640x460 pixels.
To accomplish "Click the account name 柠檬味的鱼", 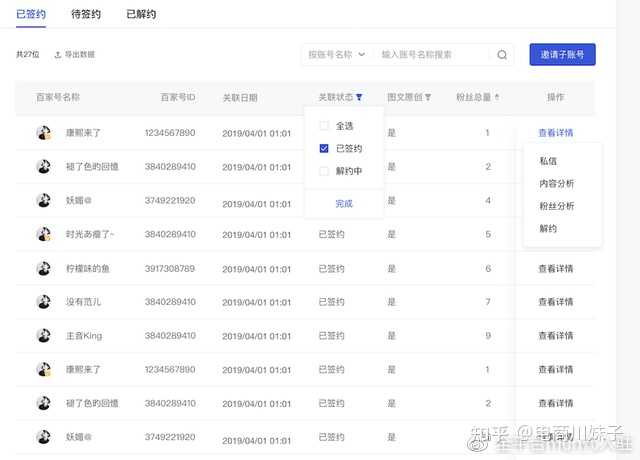I will tap(88, 269).
